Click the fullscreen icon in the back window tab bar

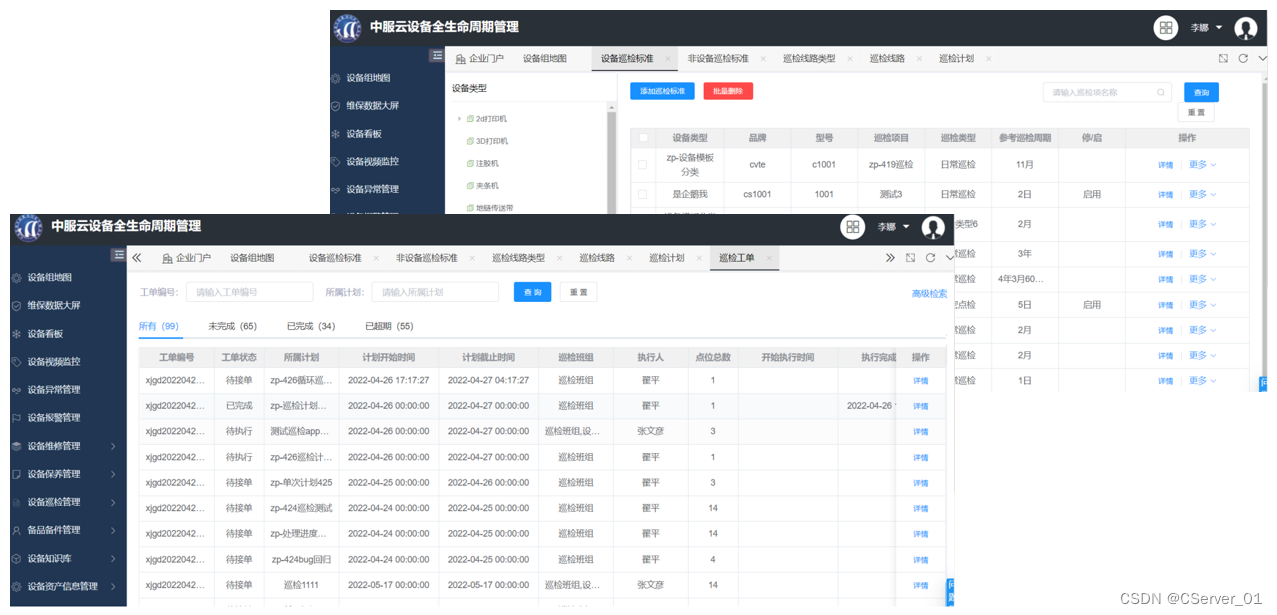click(x=1223, y=58)
